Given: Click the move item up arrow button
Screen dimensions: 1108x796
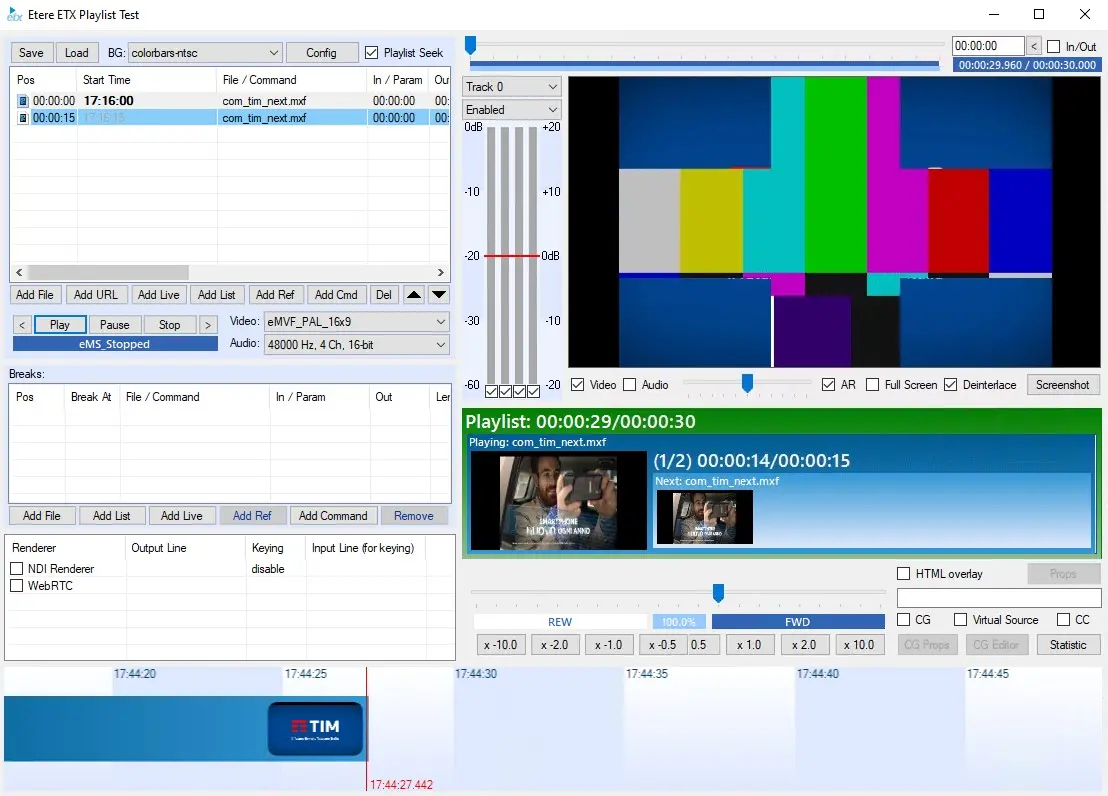Looking at the screenshot, I should (414, 295).
